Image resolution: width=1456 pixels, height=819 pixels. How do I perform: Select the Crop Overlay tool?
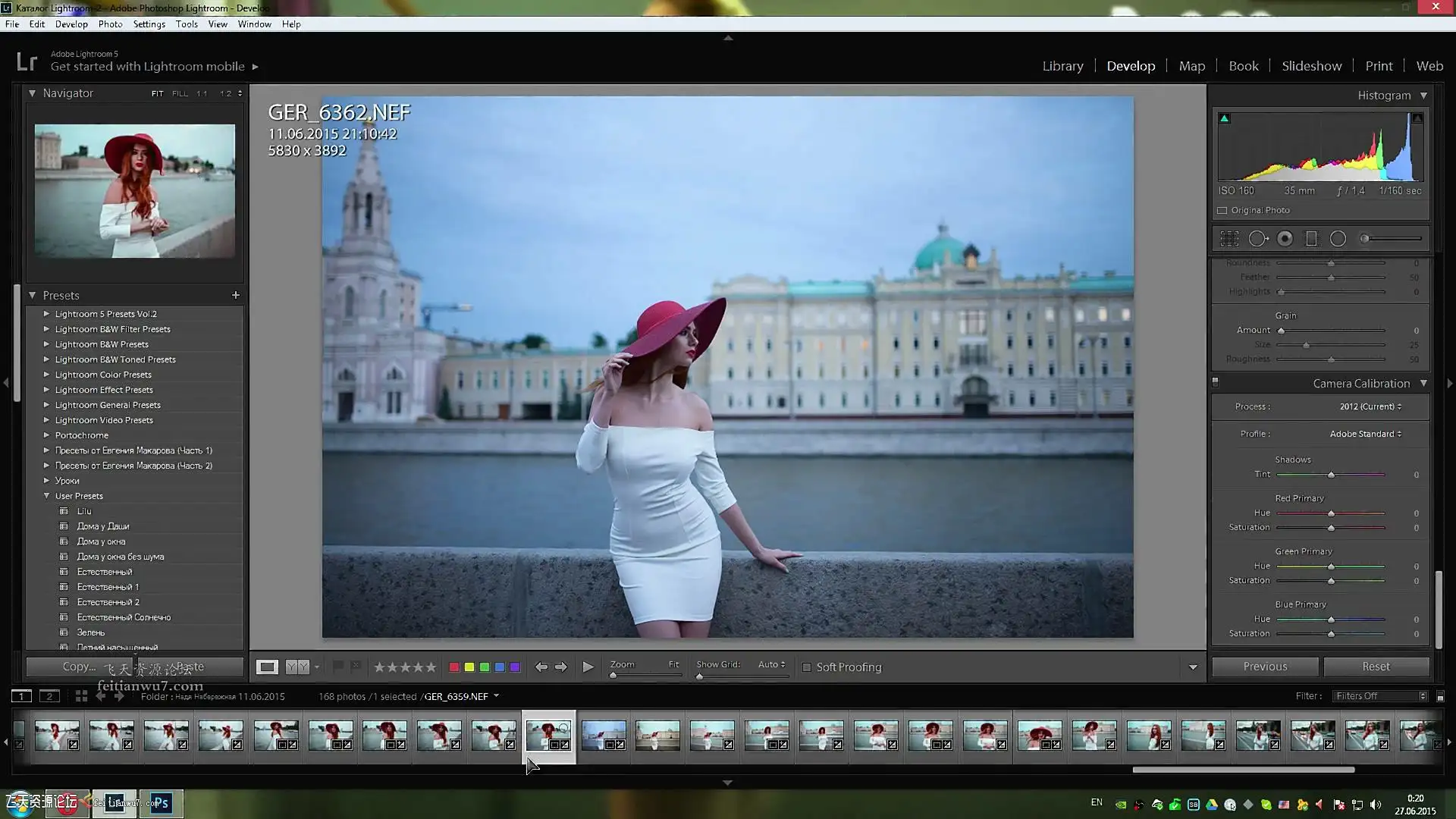pos(1229,239)
